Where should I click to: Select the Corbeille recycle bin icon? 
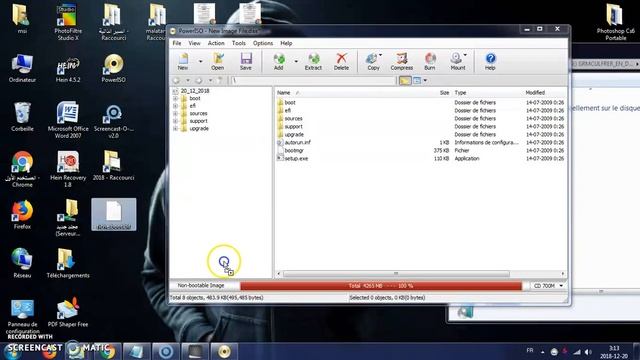point(22,117)
